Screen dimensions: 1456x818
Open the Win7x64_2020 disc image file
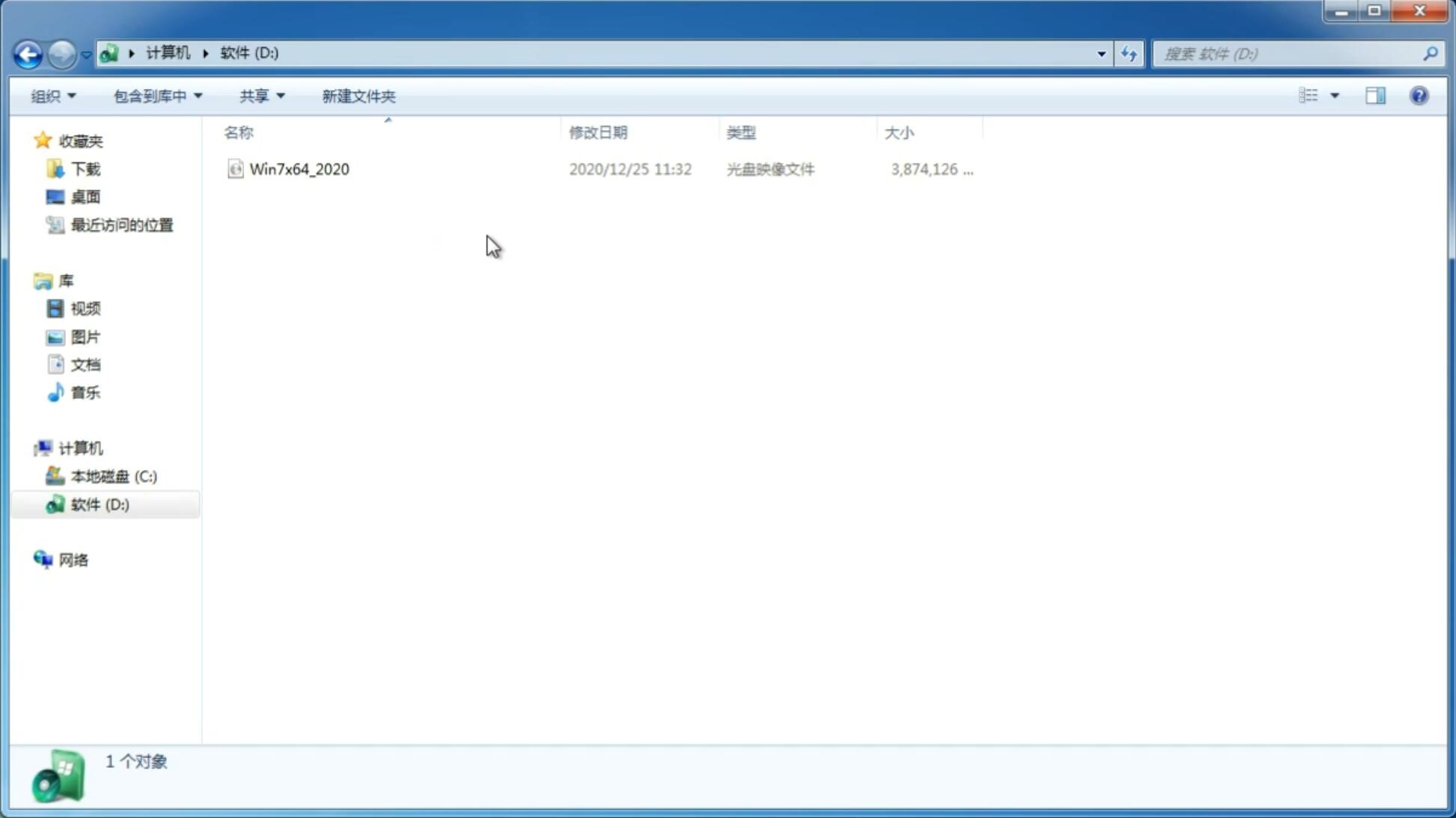(x=298, y=168)
